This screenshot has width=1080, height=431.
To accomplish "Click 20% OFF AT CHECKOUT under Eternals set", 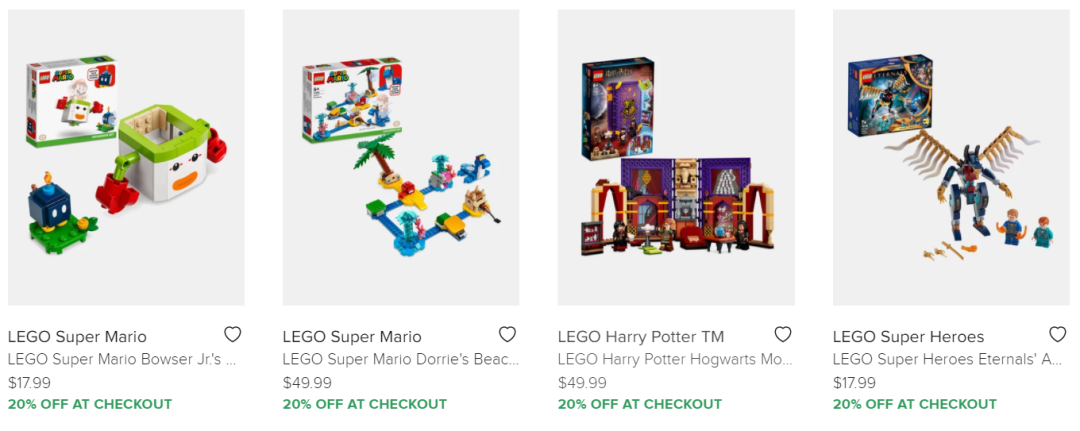I will tap(915, 404).
